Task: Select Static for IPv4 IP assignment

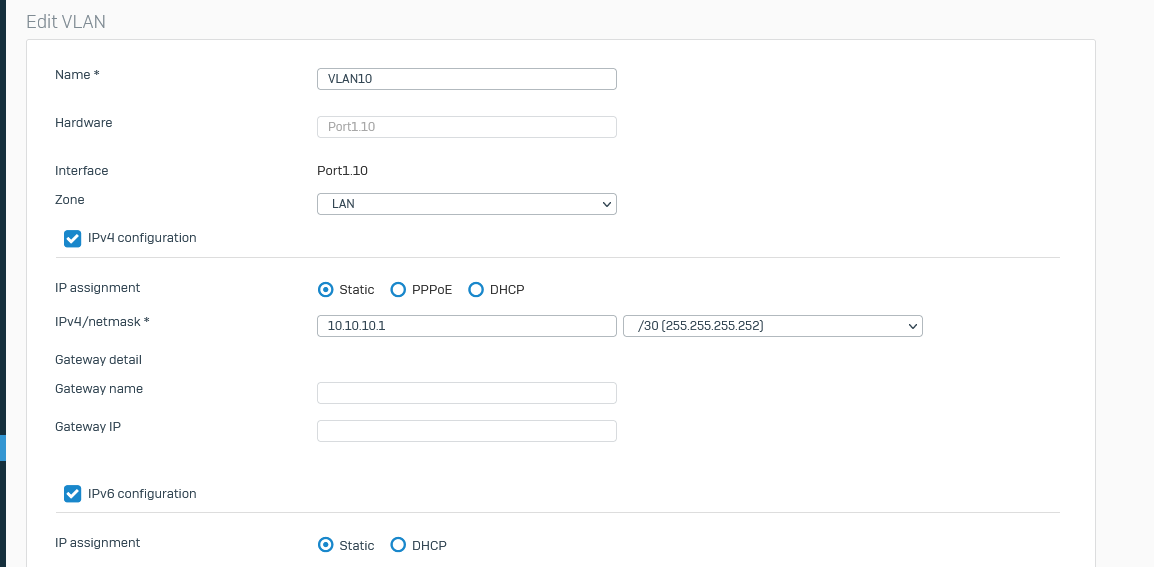Action: tap(325, 289)
